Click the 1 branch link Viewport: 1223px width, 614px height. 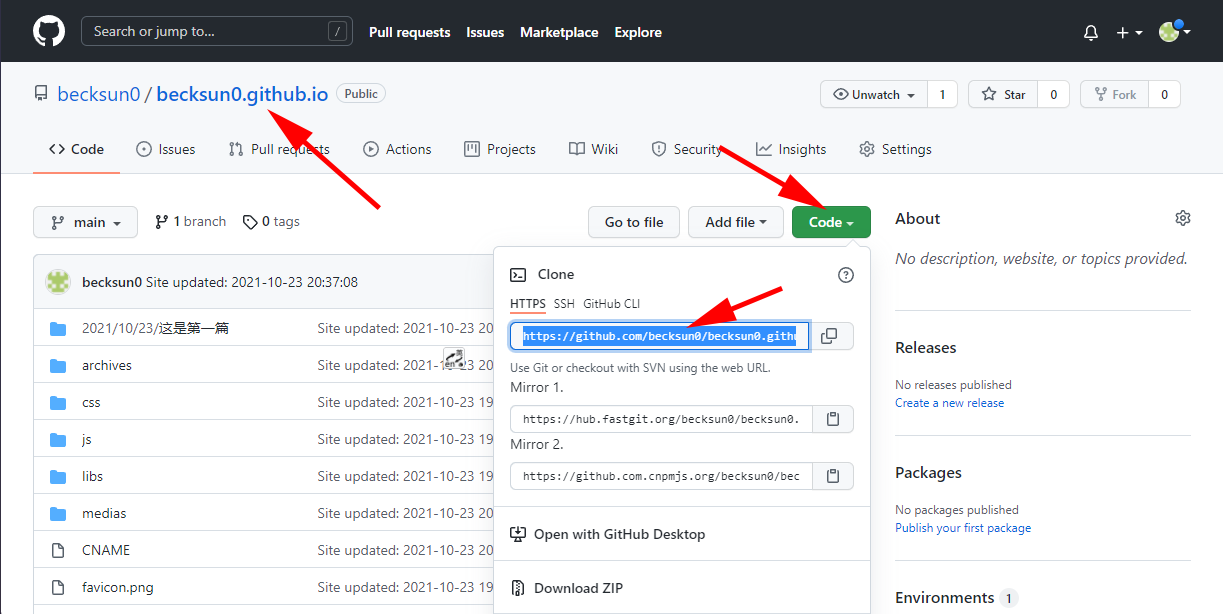(190, 222)
